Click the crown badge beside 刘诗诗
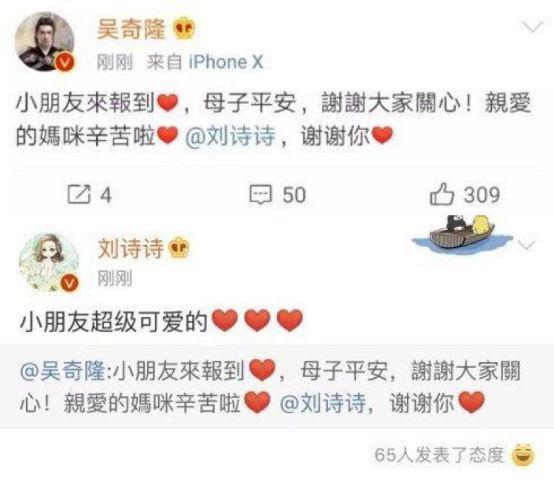The height and width of the screenshot is (481, 554). tap(179, 247)
